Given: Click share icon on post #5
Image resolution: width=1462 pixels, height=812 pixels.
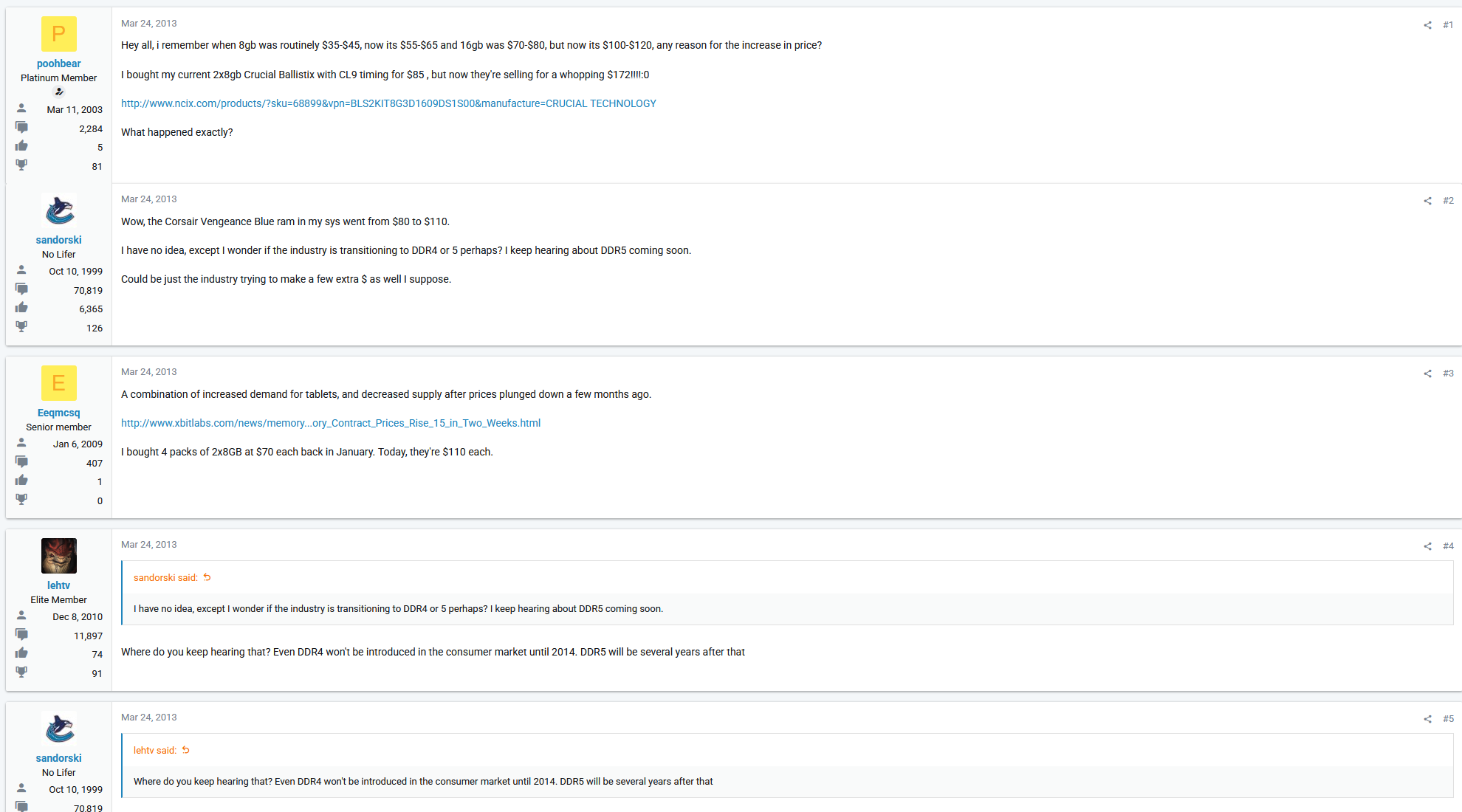Looking at the screenshot, I should [x=1427, y=719].
